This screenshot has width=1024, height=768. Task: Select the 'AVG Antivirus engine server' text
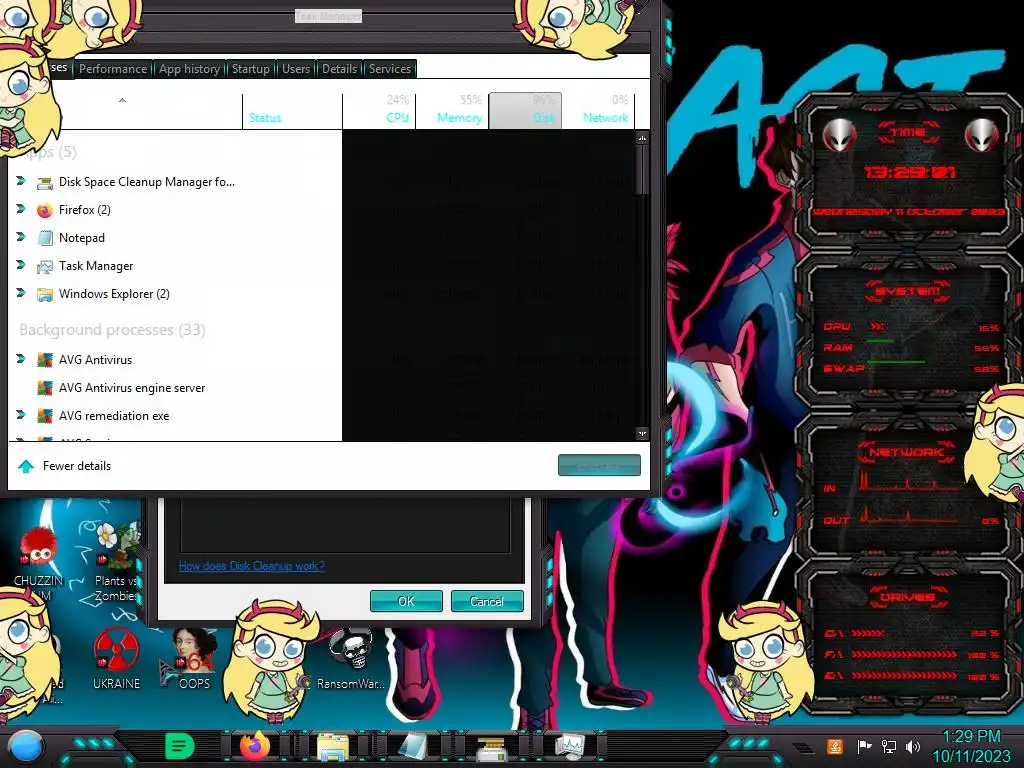(132, 388)
